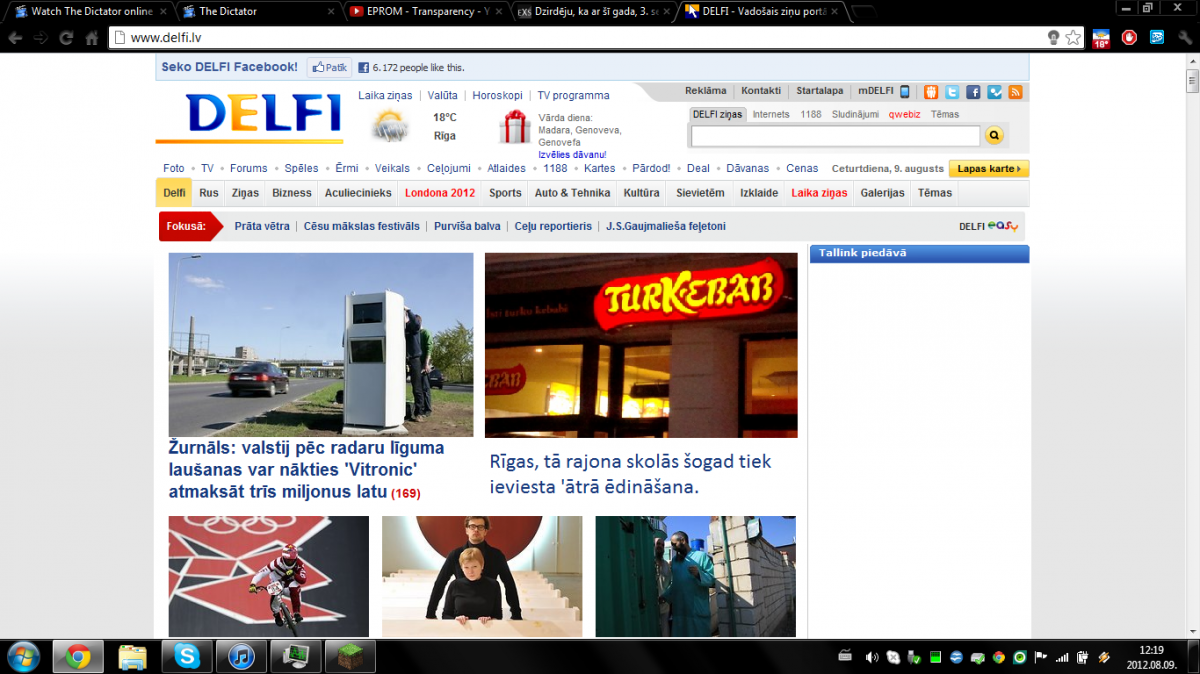Open the Sports menu section
The height and width of the screenshot is (674, 1200).
point(505,193)
